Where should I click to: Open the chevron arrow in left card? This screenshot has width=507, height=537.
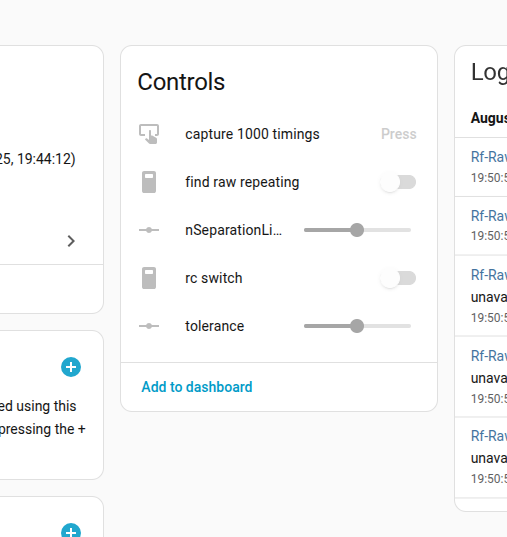pyautogui.click(x=71, y=241)
